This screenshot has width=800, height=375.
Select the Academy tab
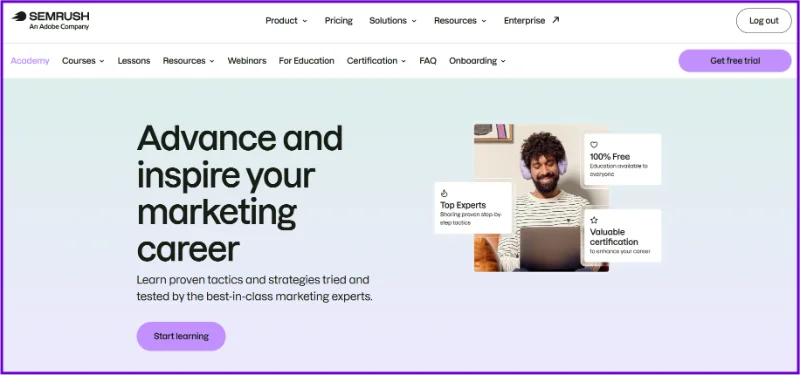coord(30,61)
